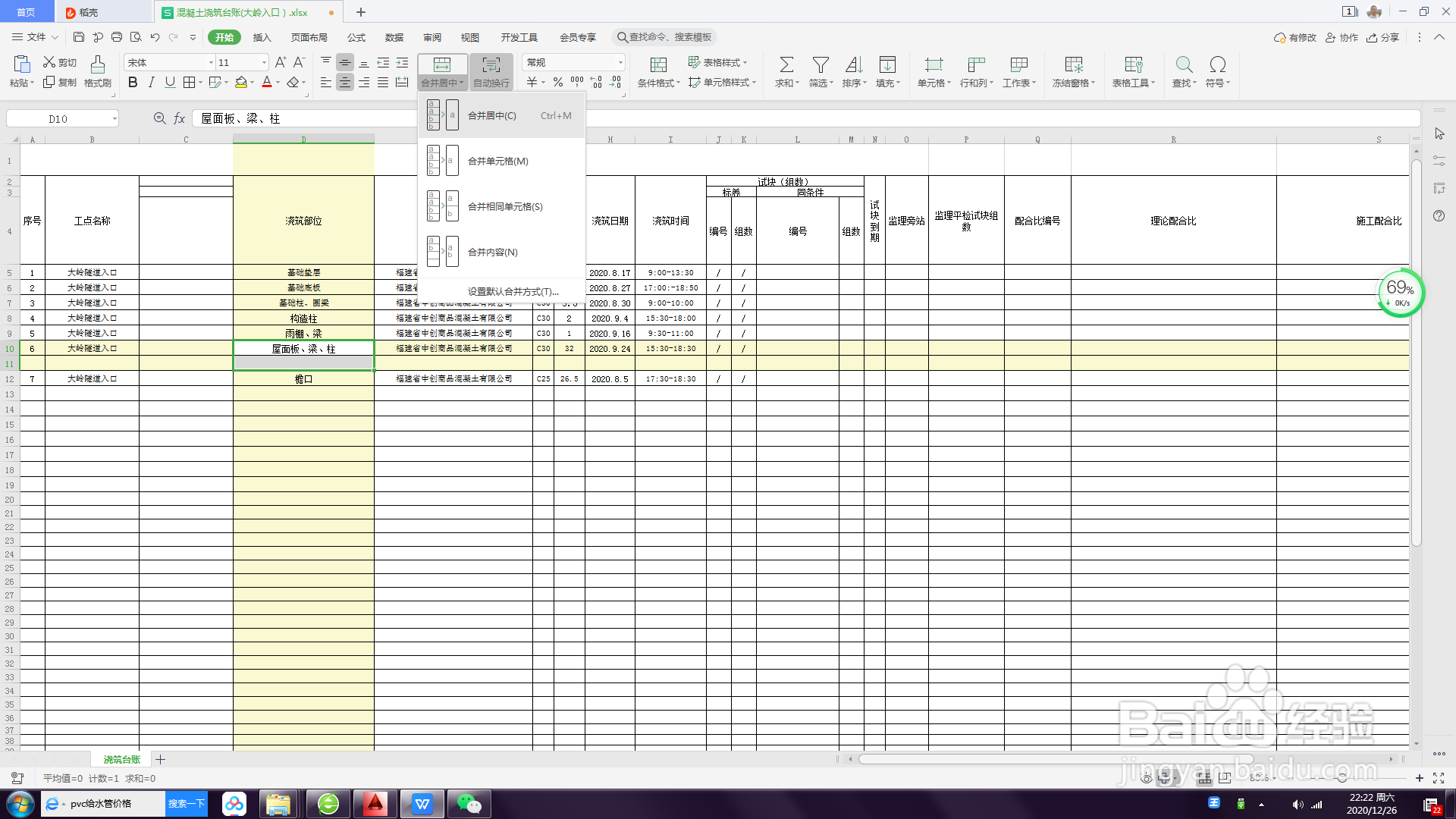
Task: Expand the number format dropdown (常规)
Action: tap(620, 63)
